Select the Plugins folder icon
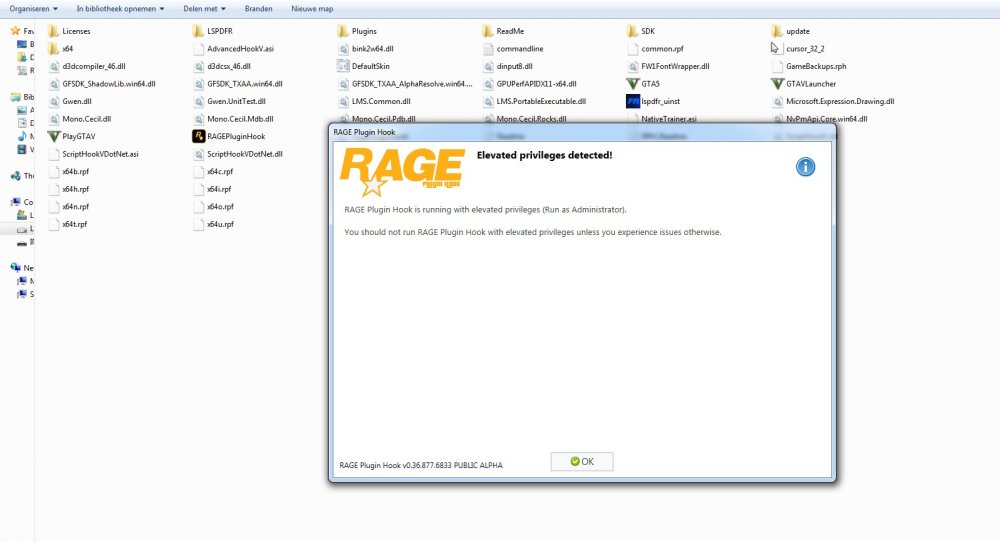The image size is (1000, 542). click(343, 31)
